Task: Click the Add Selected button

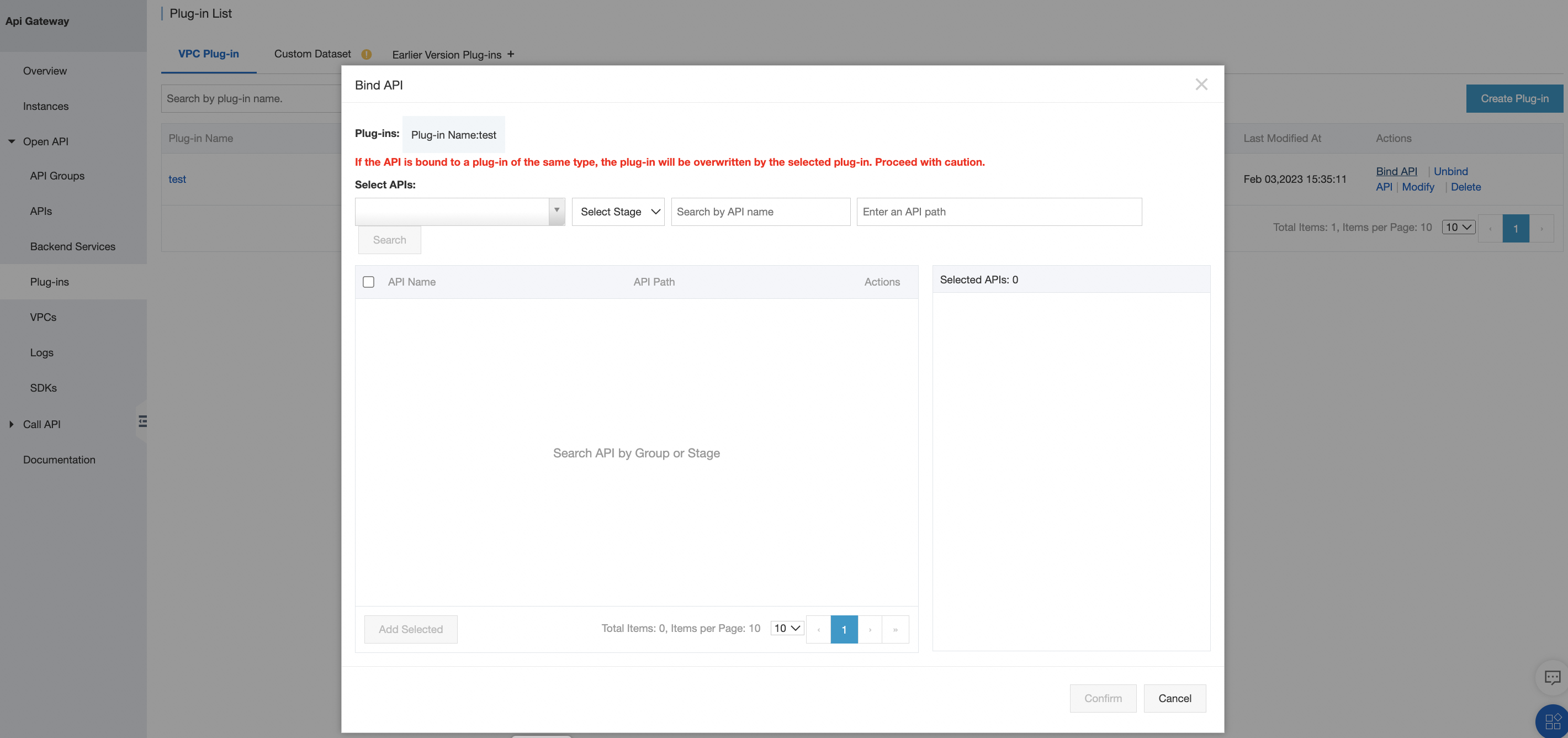Action: coord(411,629)
